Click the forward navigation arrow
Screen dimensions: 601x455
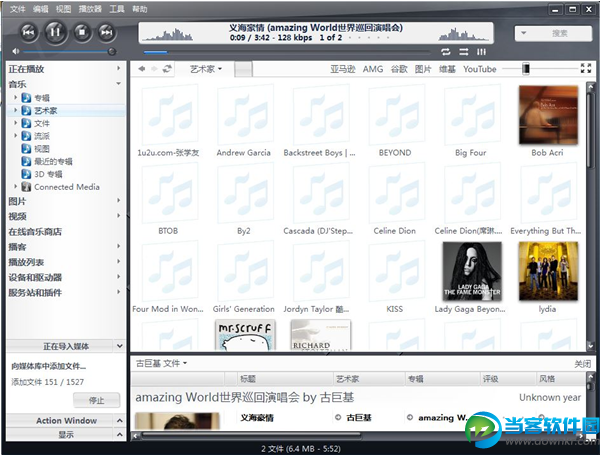154,69
